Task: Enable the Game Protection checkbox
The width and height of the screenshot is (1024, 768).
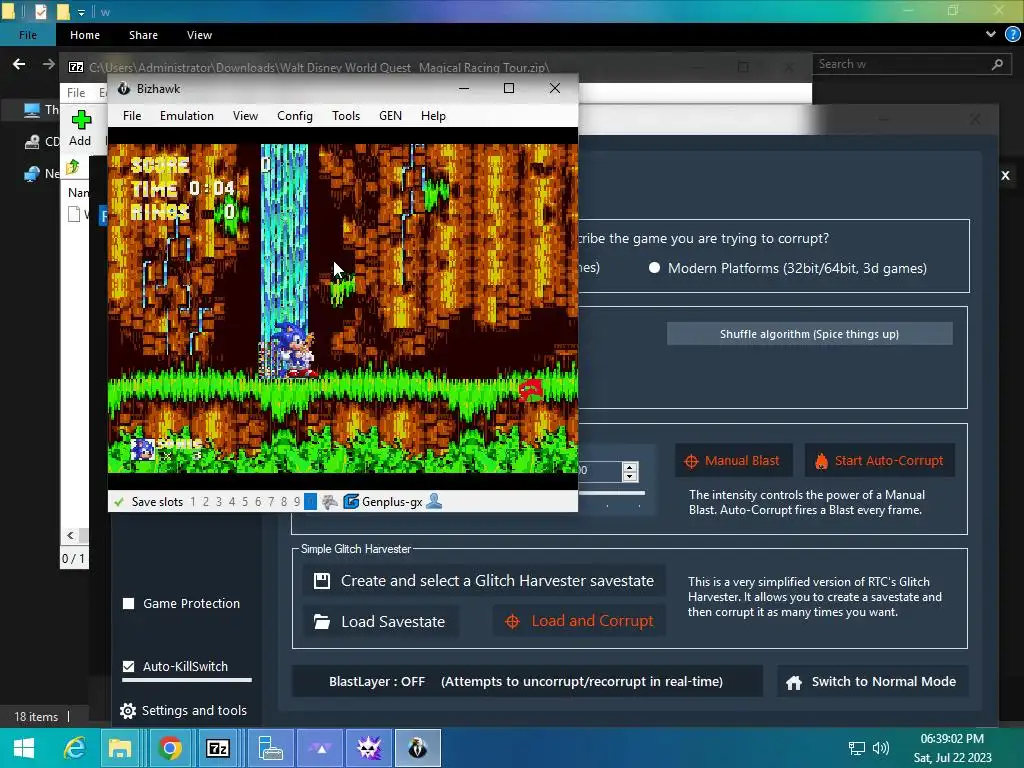Action: [129, 603]
